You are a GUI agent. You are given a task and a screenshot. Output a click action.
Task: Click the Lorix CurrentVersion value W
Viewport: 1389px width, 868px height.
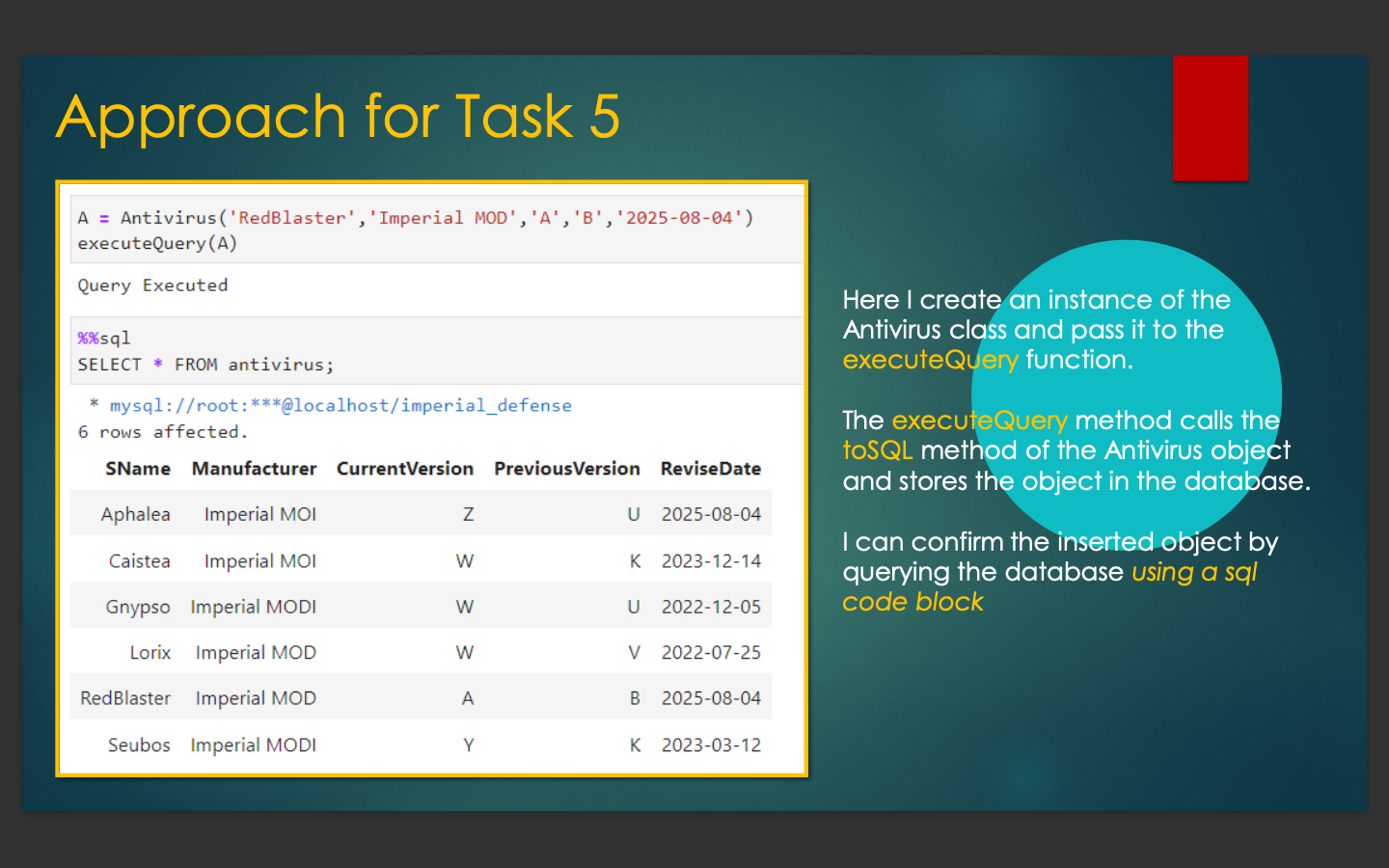(x=464, y=652)
